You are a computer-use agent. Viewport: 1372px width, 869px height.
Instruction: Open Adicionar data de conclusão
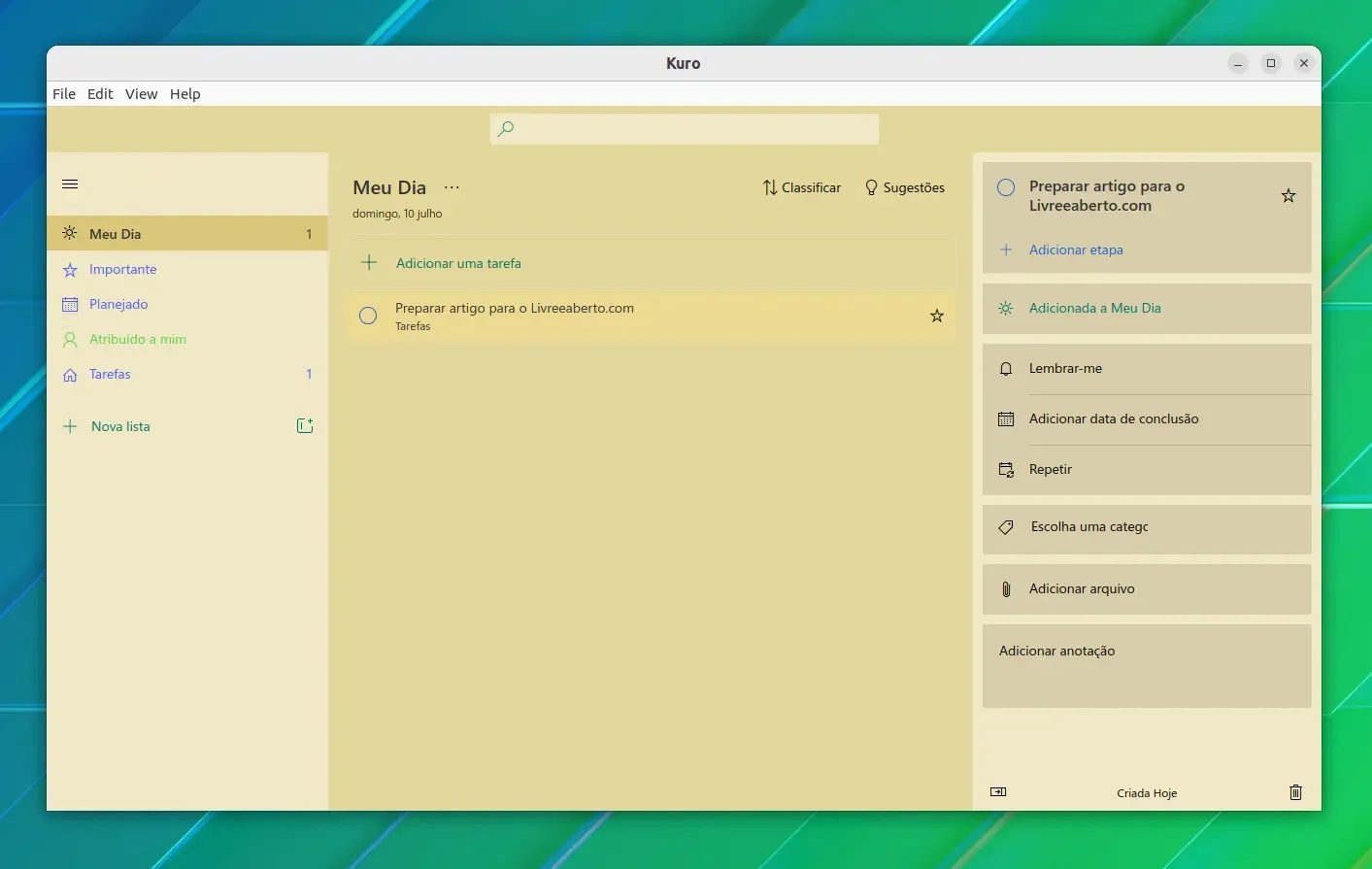point(1147,419)
